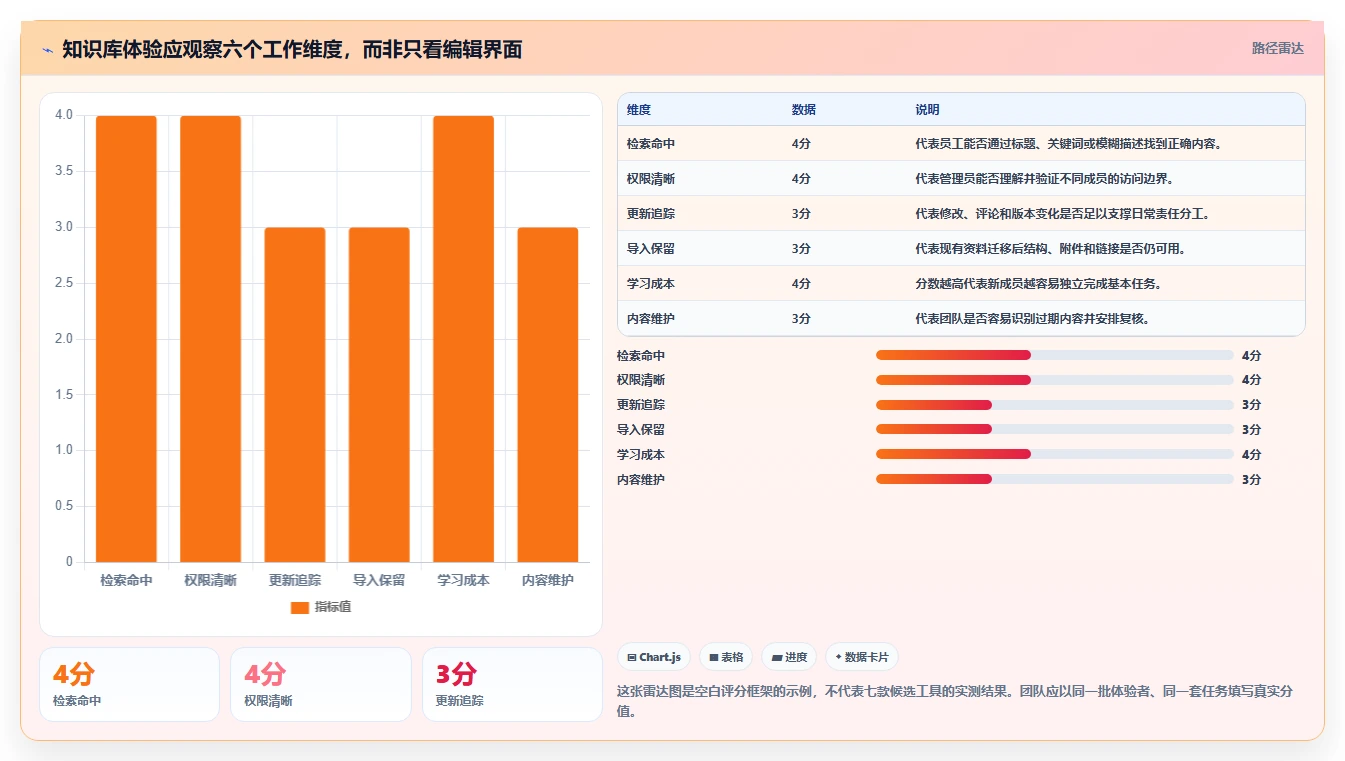Click the 检索命中 4分 data card
The height and width of the screenshot is (761, 1345).
129,684
